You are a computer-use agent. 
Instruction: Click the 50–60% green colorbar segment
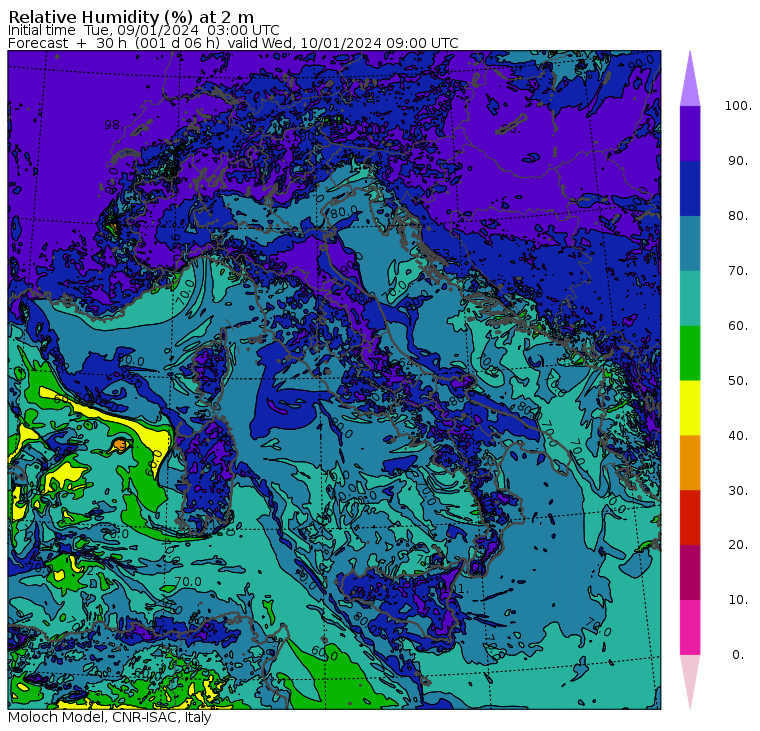coord(690,353)
